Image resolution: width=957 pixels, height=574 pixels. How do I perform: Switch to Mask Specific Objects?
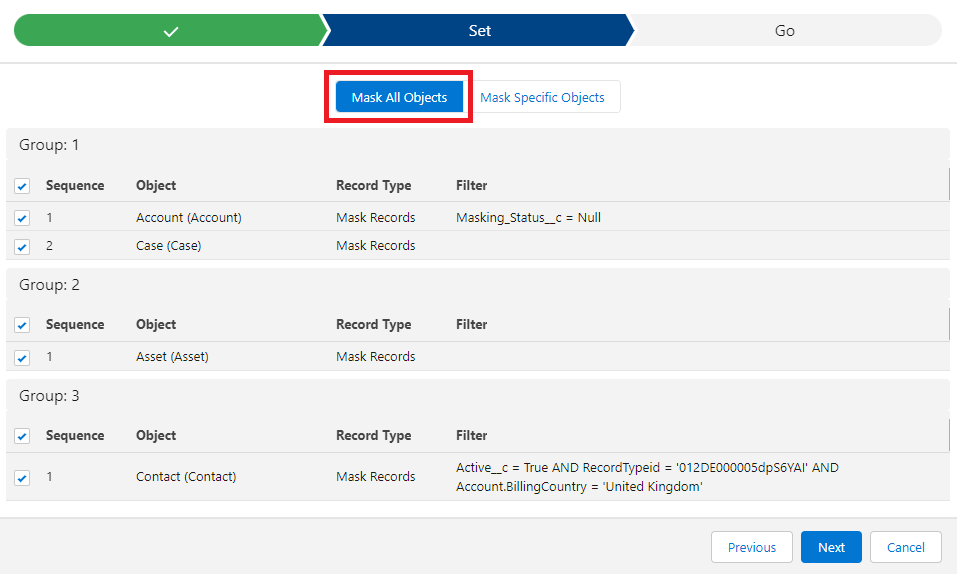coord(542,97)
